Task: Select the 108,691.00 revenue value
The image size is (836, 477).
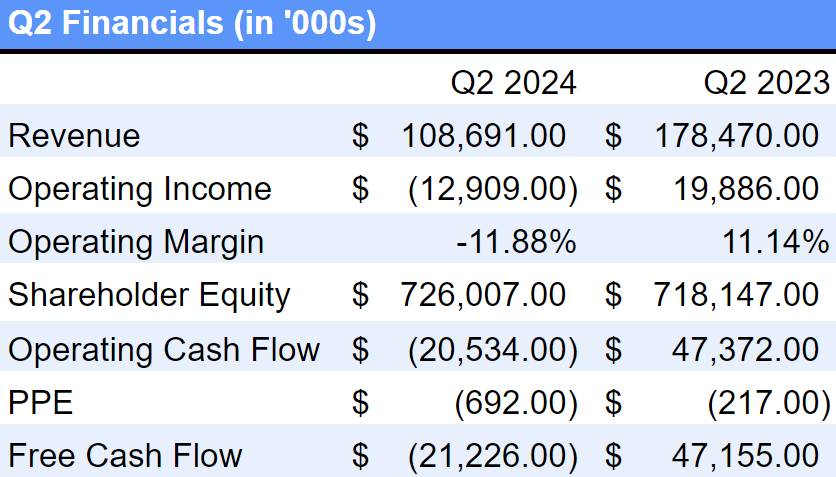Action: pos(483,135)
